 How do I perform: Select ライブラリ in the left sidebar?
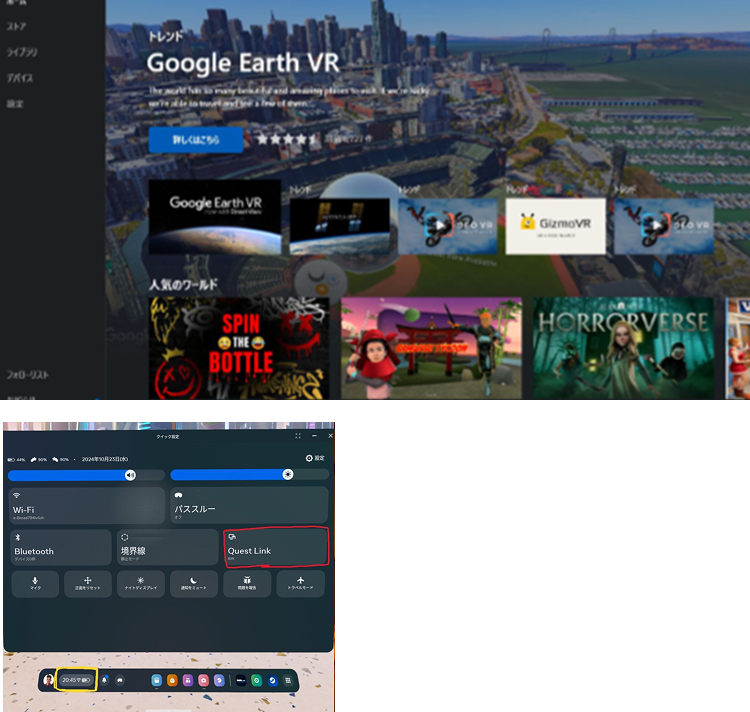click(x=22, y=52)
